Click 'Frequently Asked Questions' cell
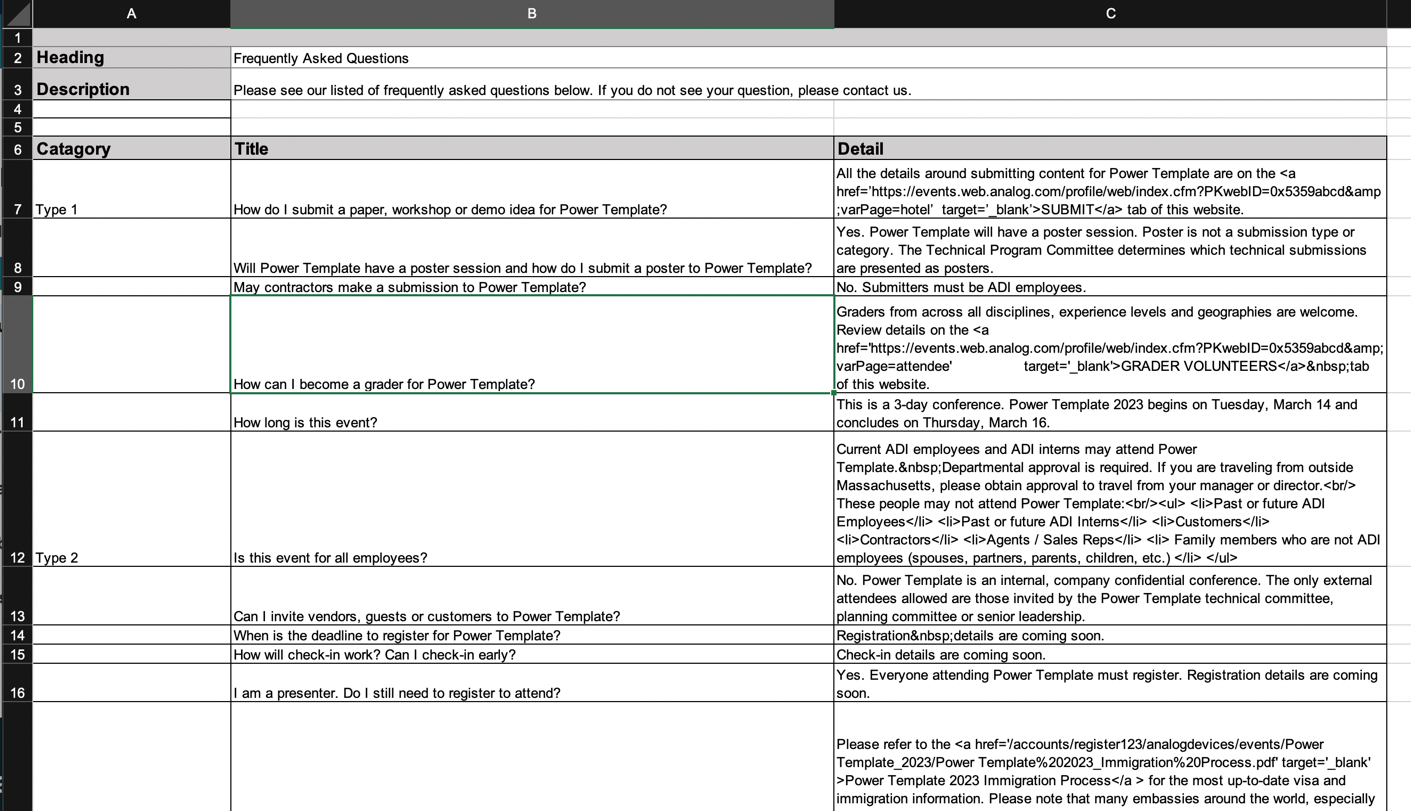The image size is (1411, 811). 808,58
